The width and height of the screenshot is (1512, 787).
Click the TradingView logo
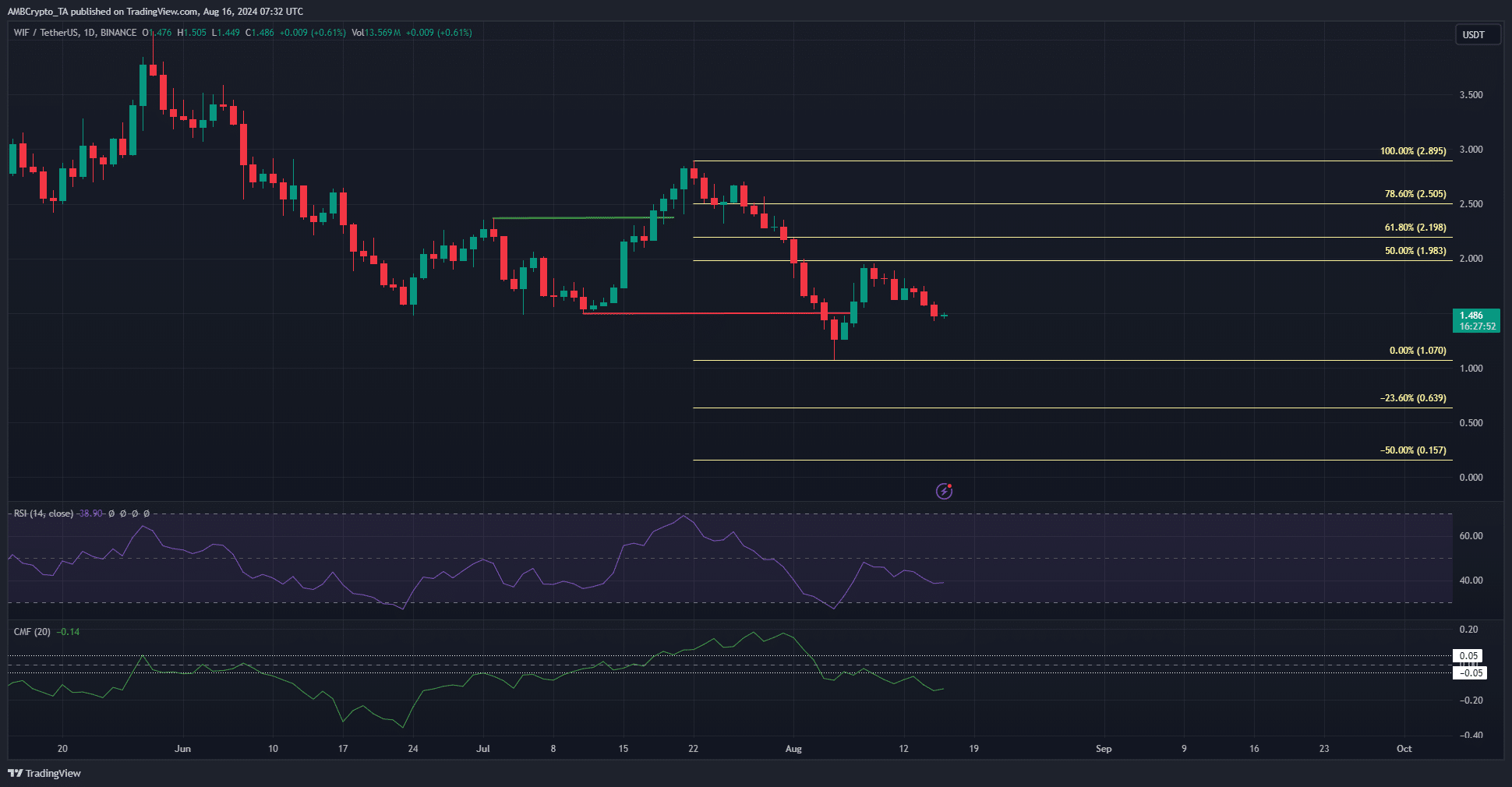44,773
